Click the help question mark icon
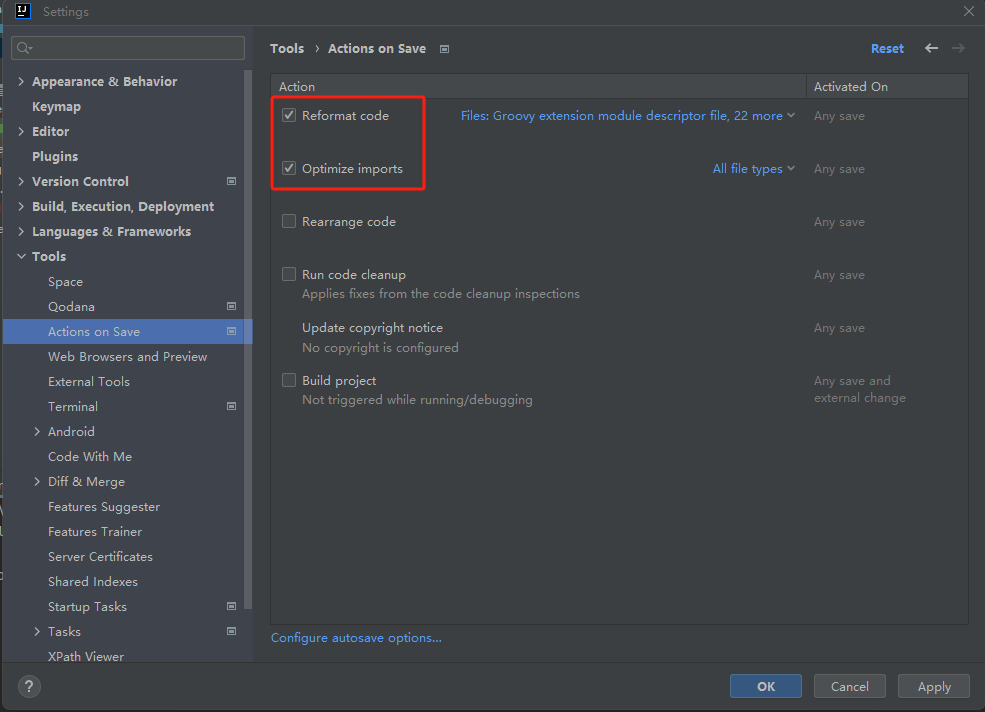This screenshot has width=985, height=712. [x=29, y=686]
